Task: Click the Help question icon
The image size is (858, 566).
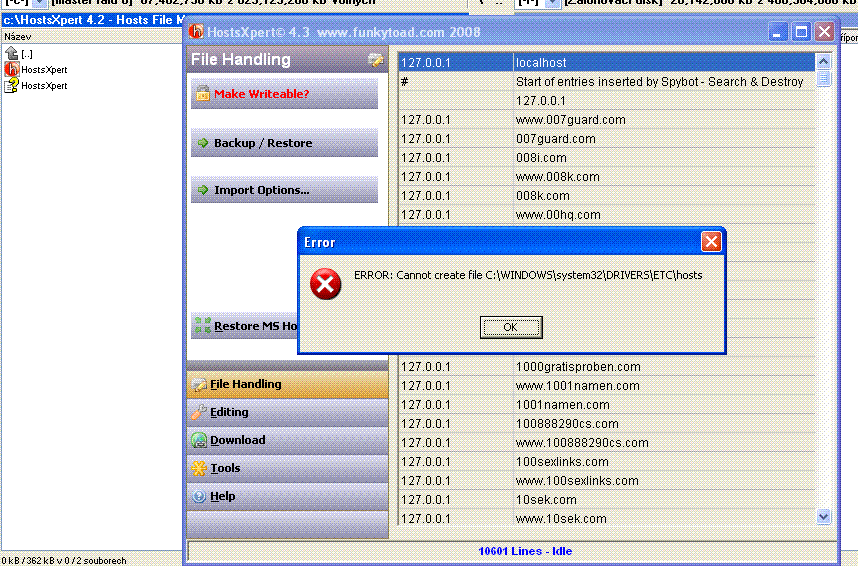Action: (x=199, y=496)
